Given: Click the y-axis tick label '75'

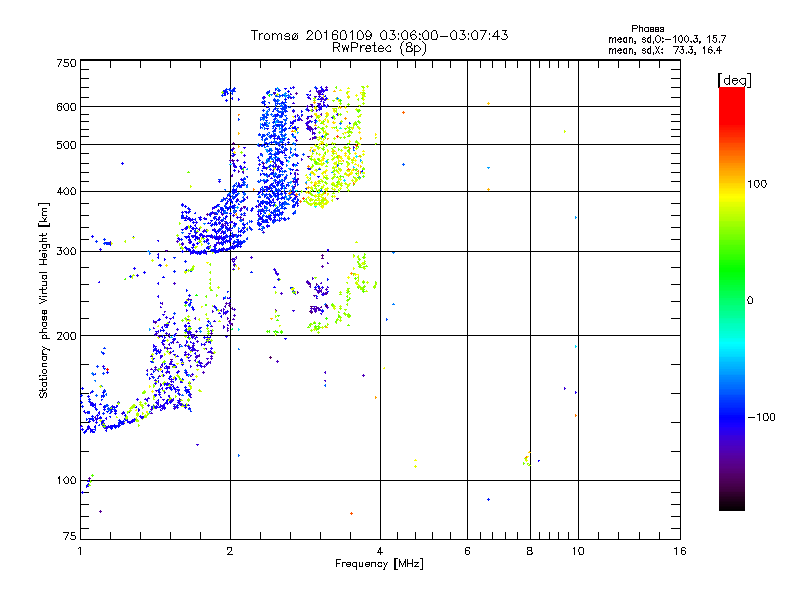Looking at the screenshot, I should click(x=70, y=536).
